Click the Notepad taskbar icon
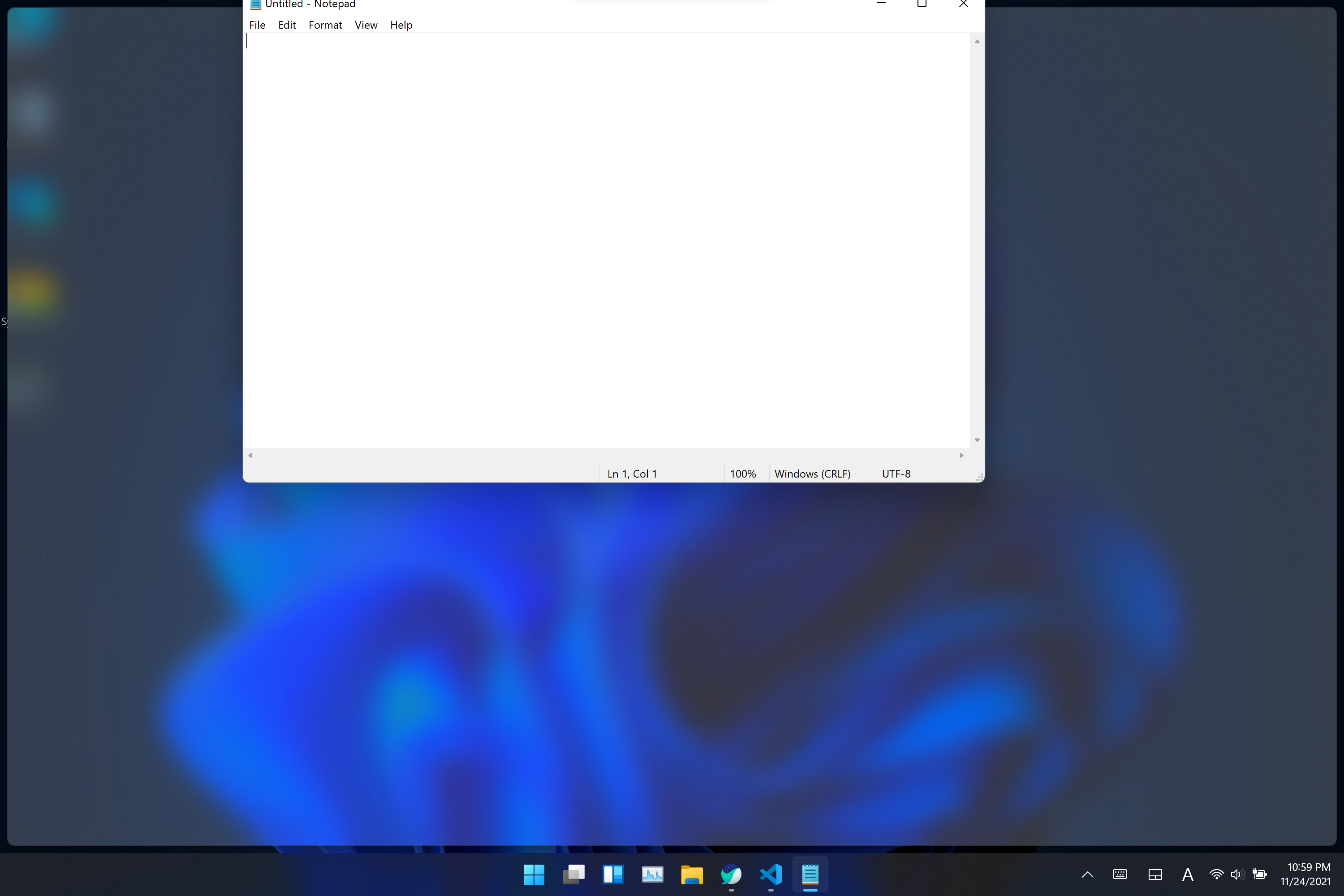The height and width of the screenshot is (896, 1344). [810, 874]
